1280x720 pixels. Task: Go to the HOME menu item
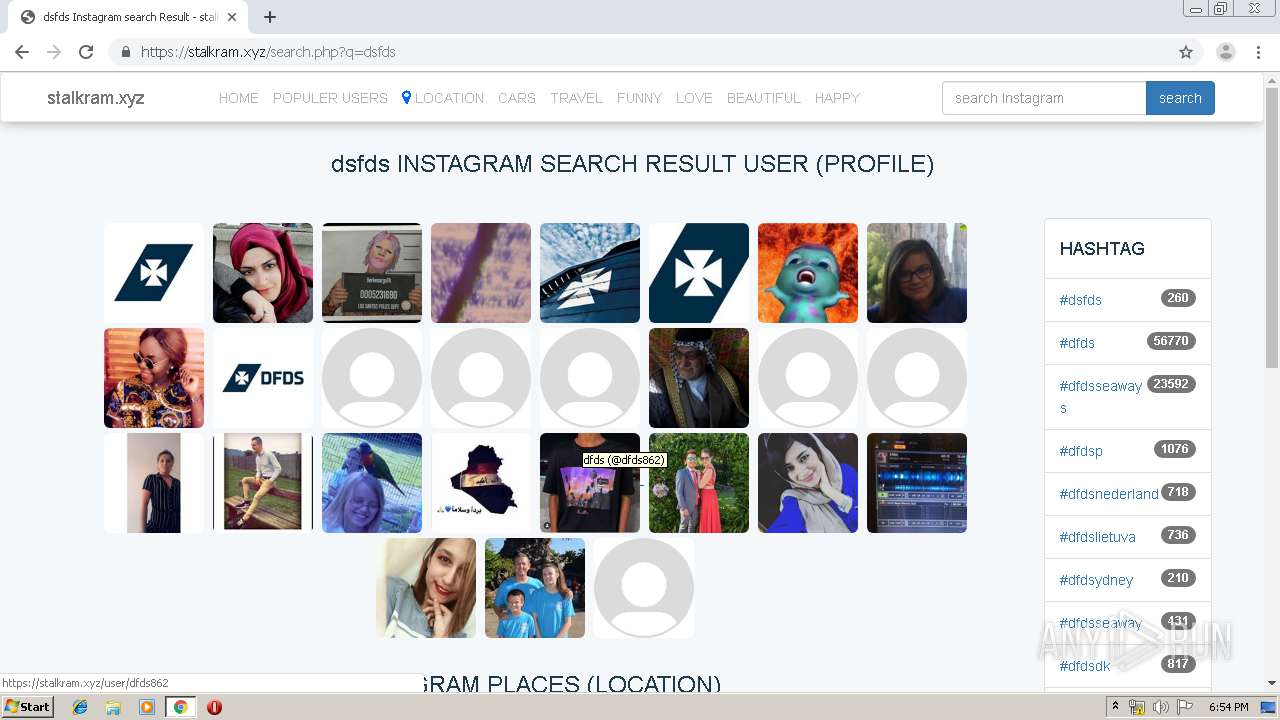point(239,98)
